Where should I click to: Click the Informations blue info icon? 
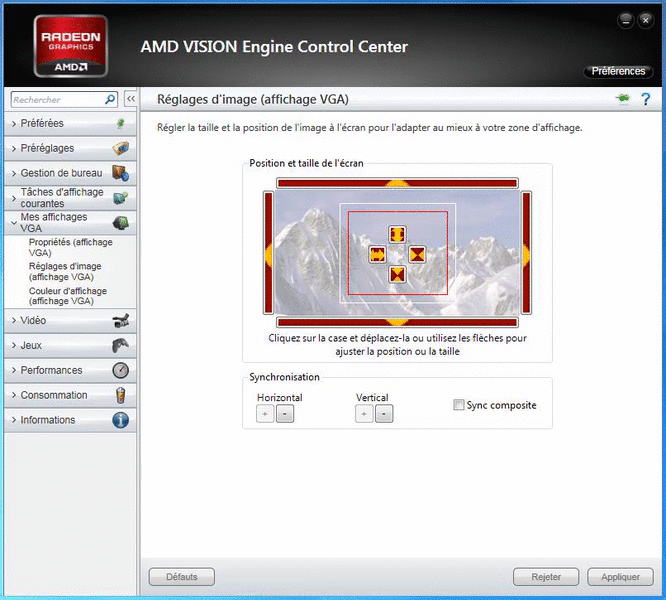pyautogui.click(x=121, y=420)
